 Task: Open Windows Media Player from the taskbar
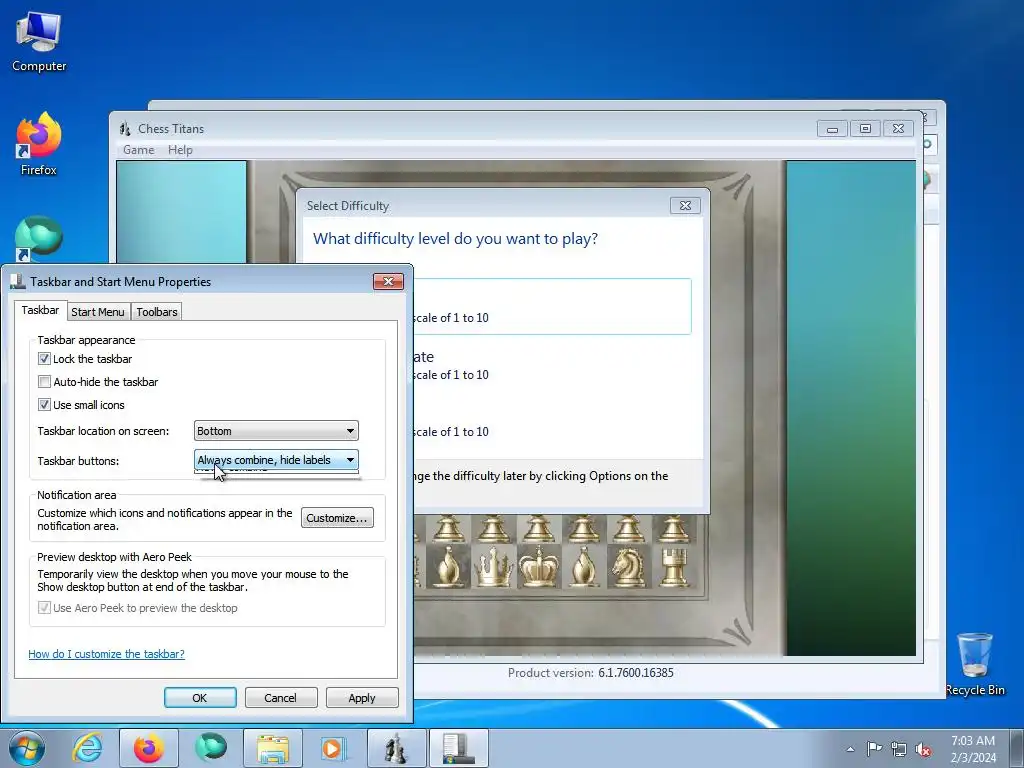[x=333, y=748]
